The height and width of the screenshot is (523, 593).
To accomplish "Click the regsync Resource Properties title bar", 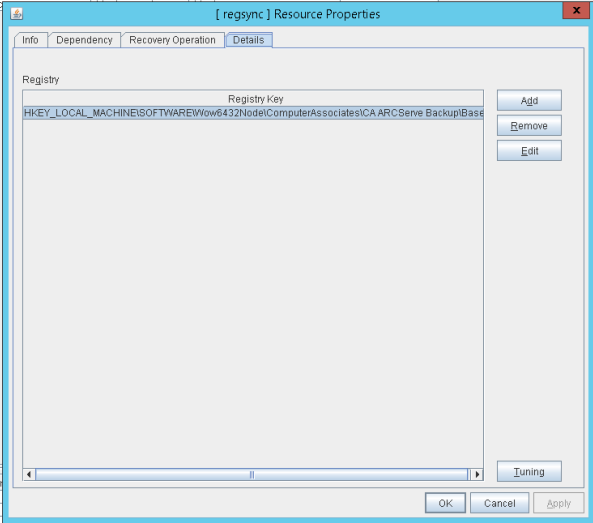I will coord(298,14).
